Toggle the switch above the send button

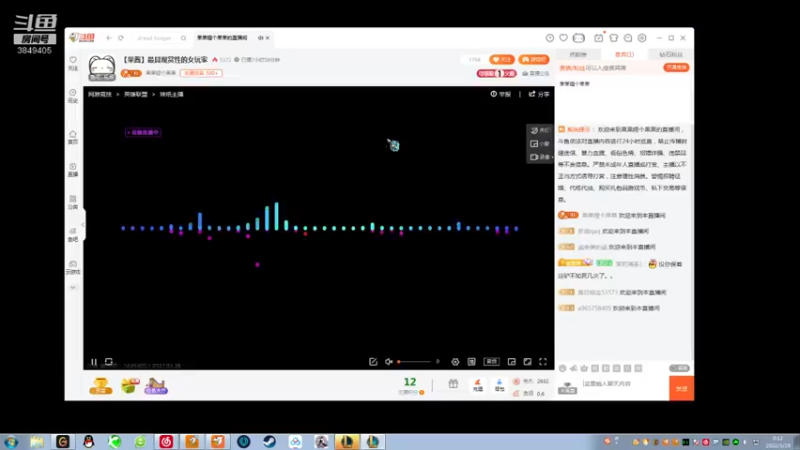click(679, 368)
